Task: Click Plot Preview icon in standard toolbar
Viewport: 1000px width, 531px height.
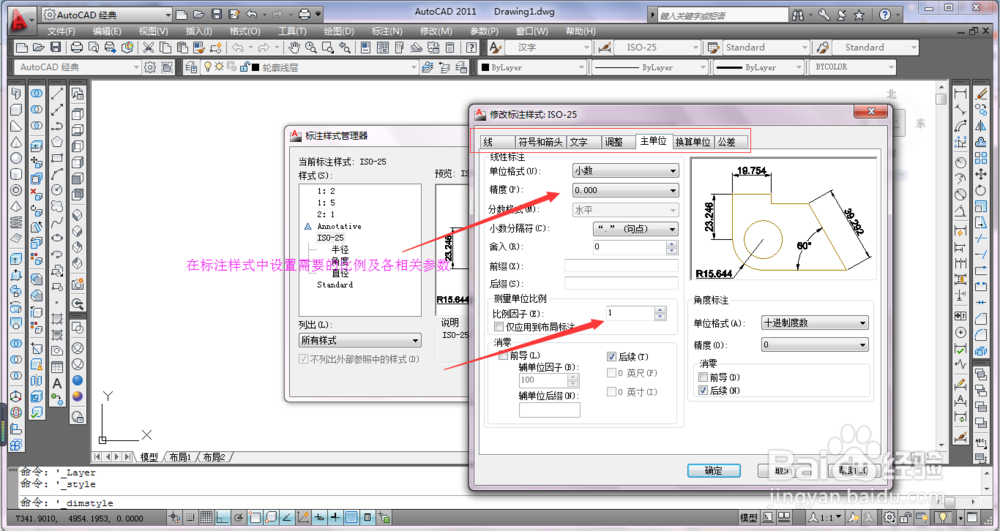Action: (94, 47)
